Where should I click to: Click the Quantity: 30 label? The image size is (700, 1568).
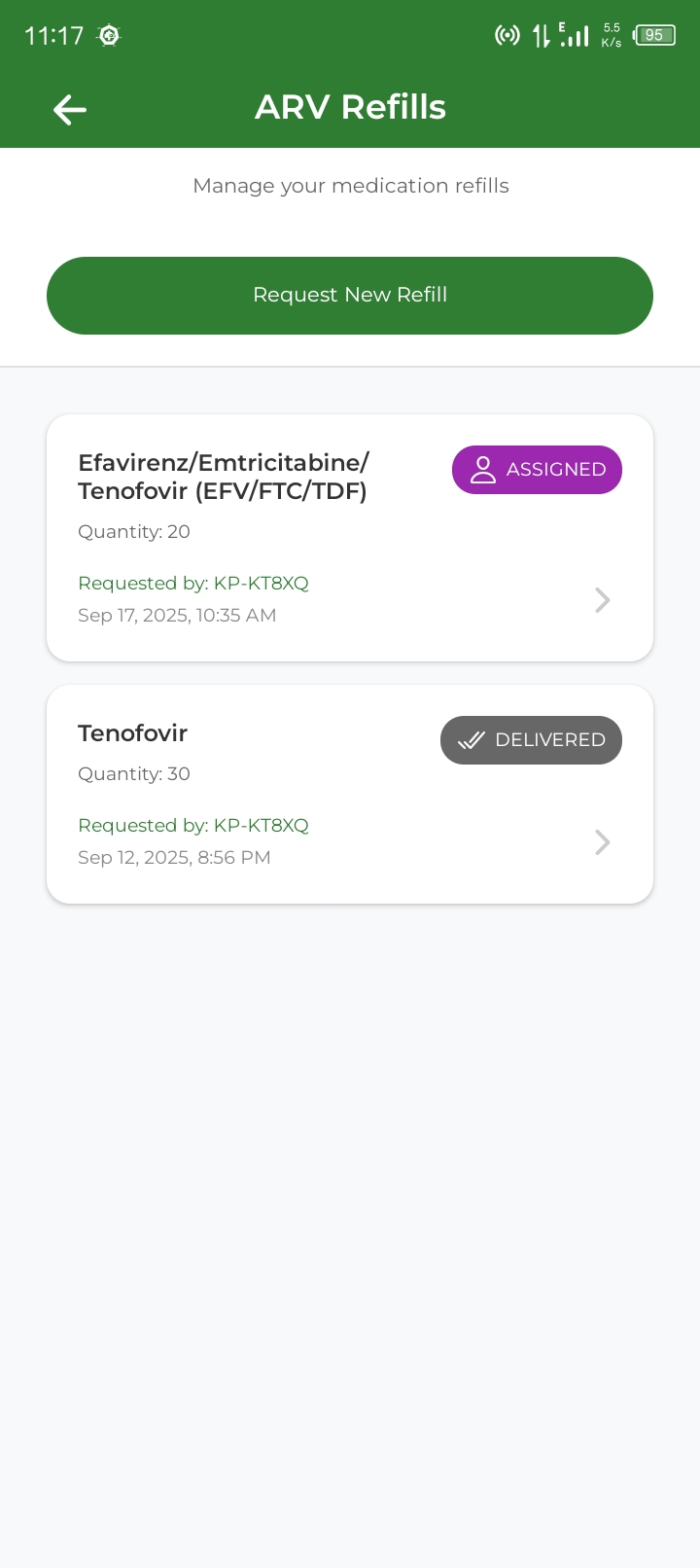pyautogui.click(x=134, y=774)
